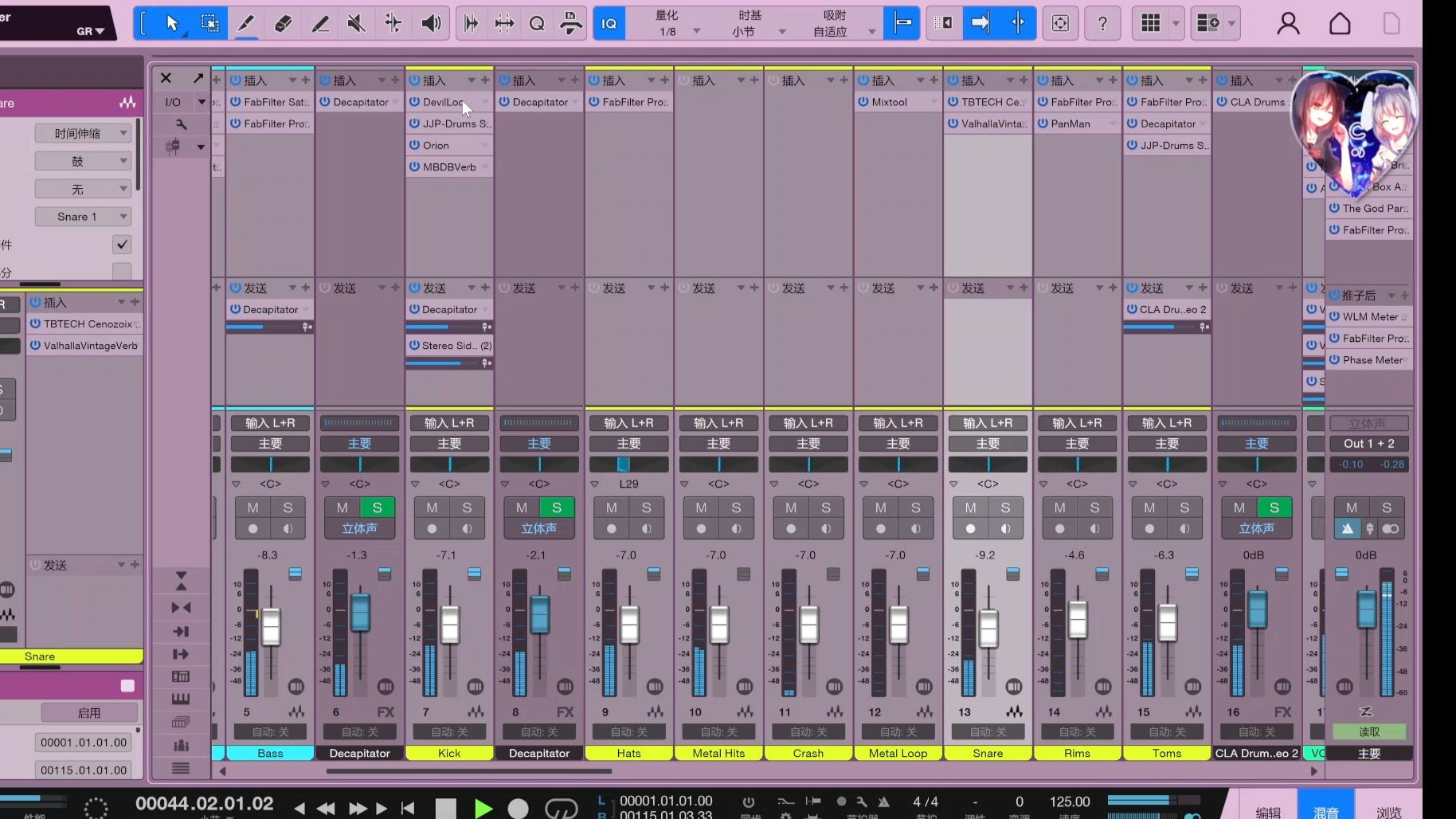The image size is (1456, 819).
Task: Open the 编辑 edit tab
Action: [x=1268, y=811]
